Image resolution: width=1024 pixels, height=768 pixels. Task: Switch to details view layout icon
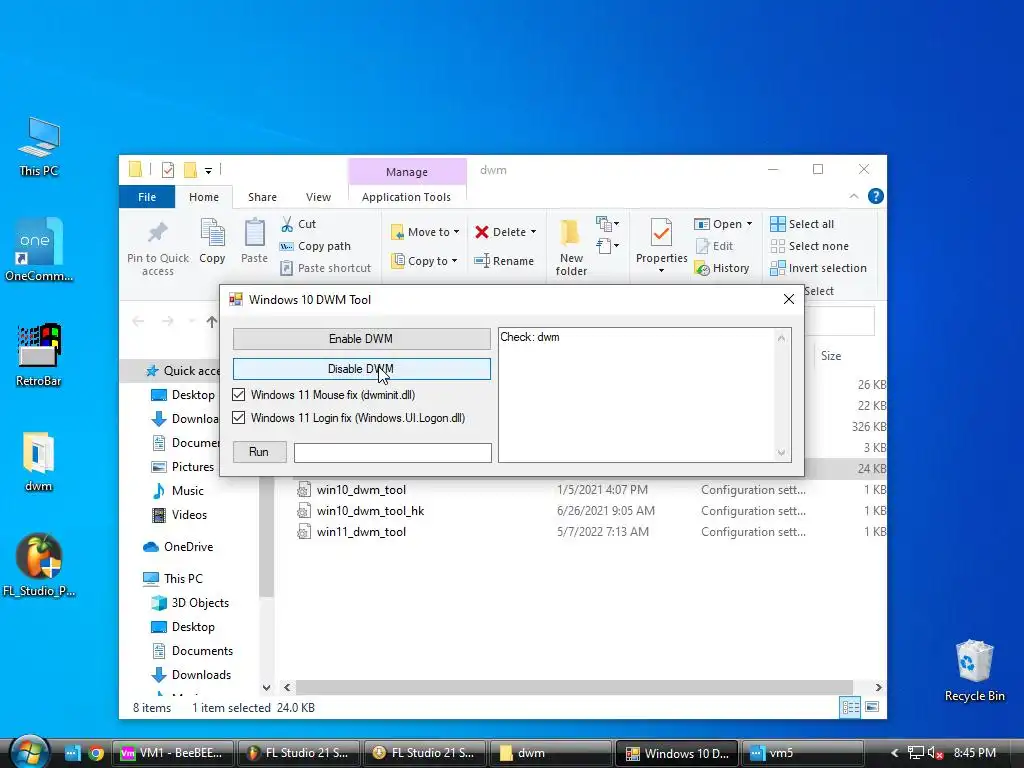point(850,707)
